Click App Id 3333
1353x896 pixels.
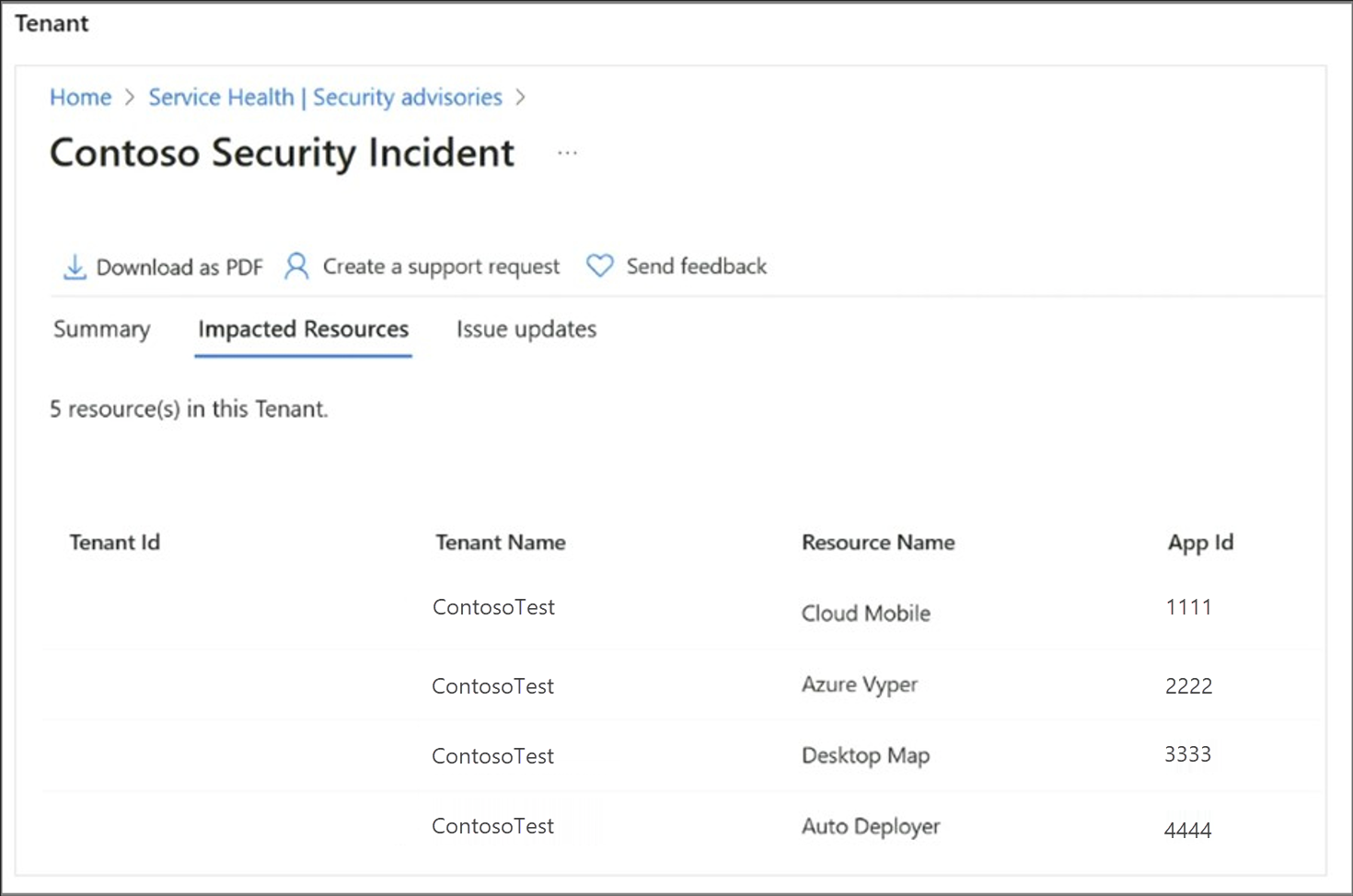1188,754
